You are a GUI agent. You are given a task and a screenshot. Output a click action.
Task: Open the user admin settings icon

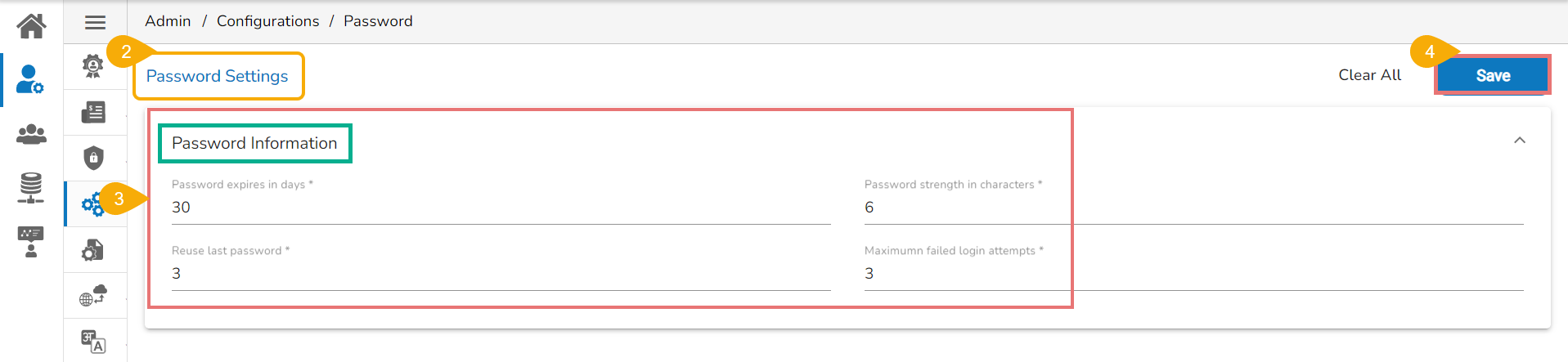tap(30, 79)
